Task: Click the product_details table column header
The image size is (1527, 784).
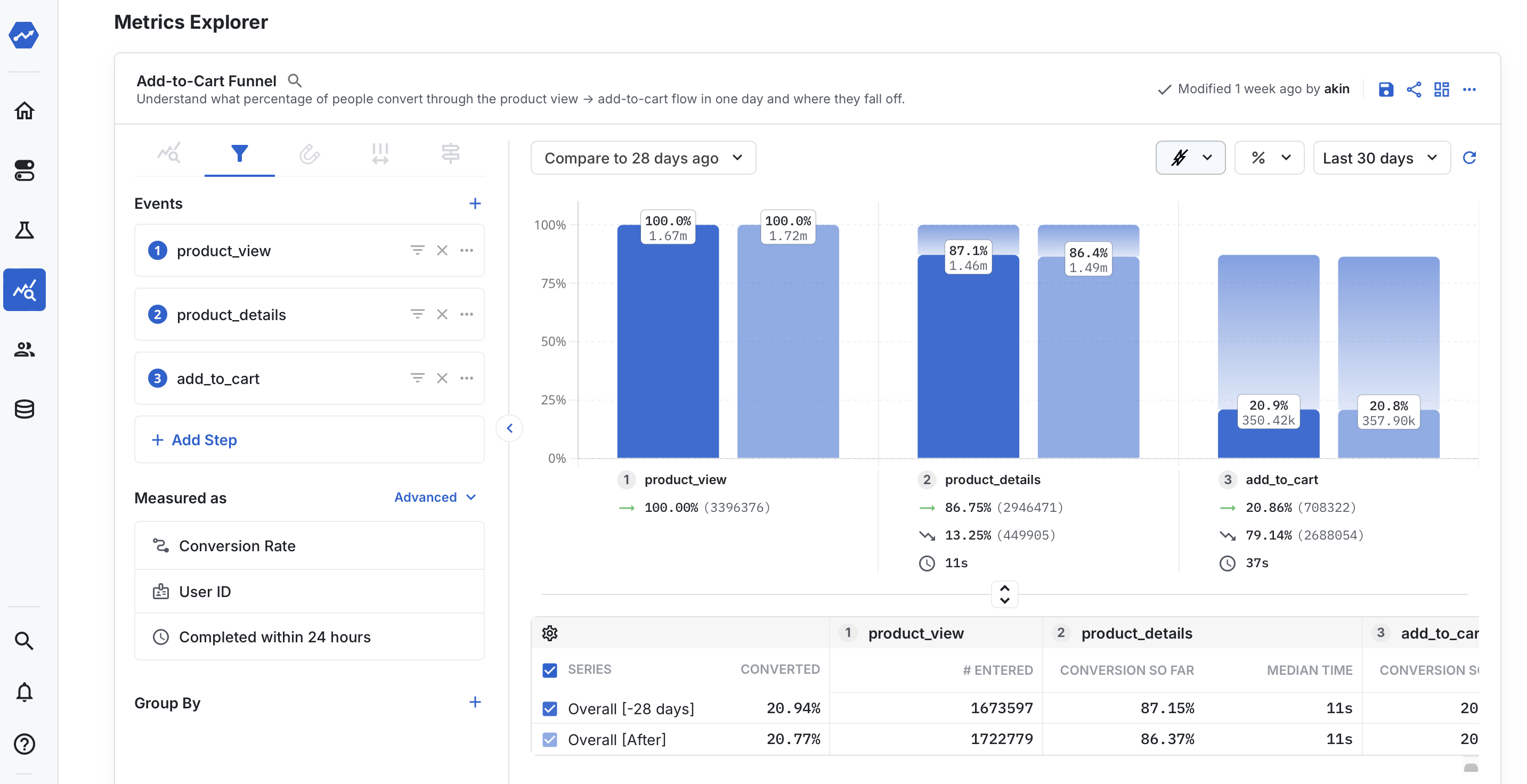Action: [1136, 633]
